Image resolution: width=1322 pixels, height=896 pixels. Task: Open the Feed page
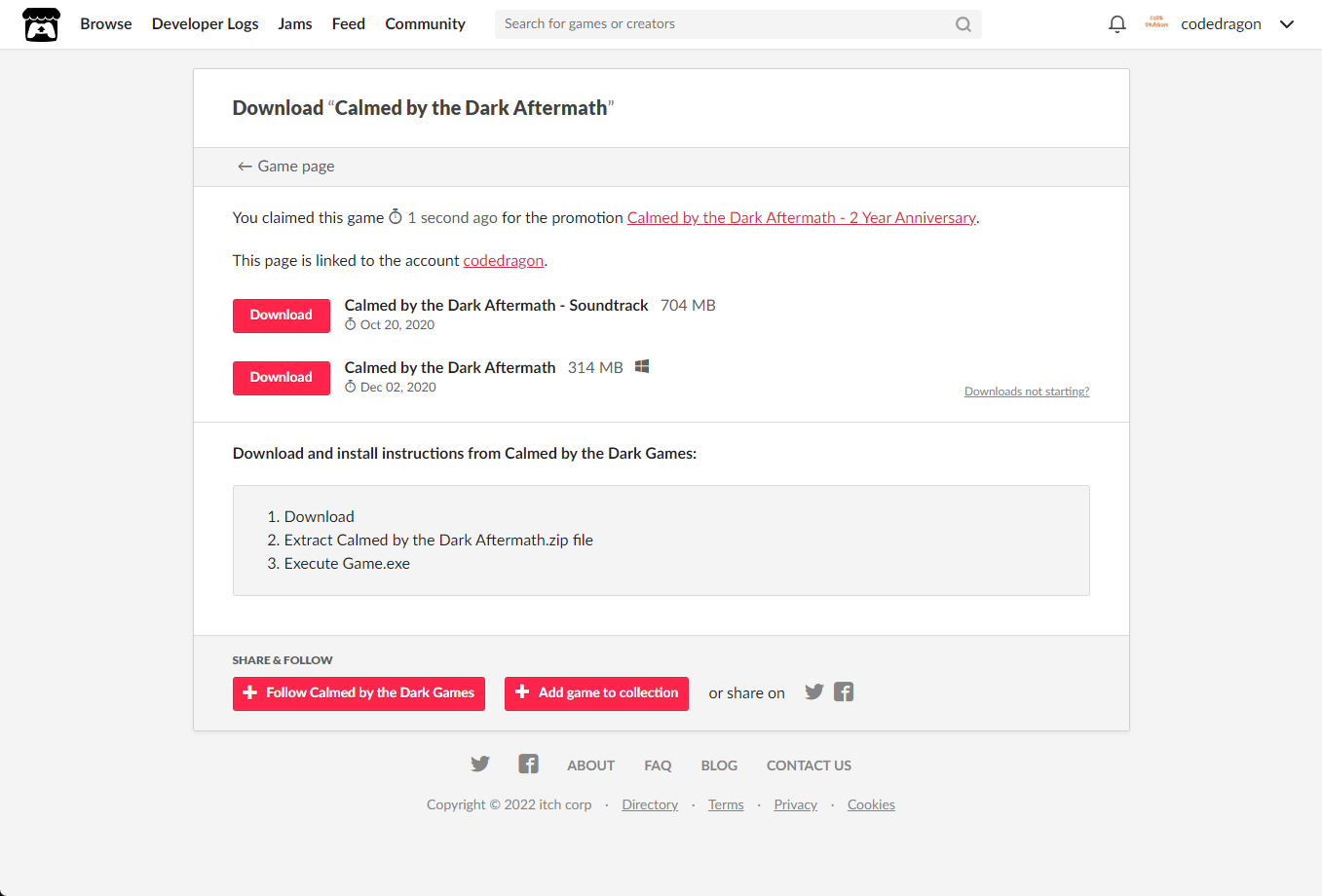(349, 24)
